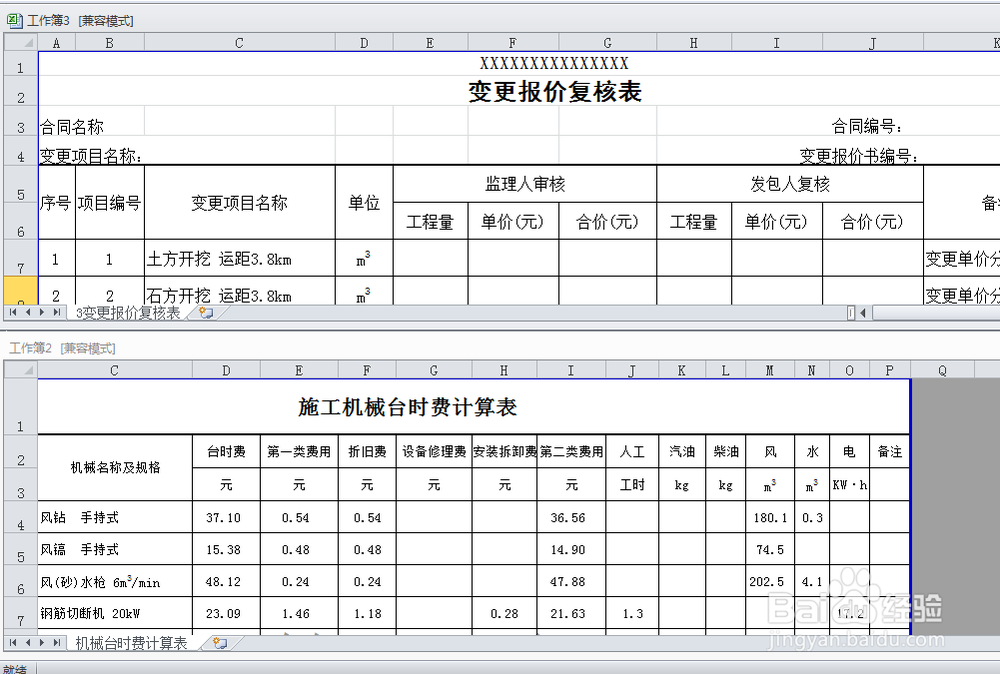Click the Excel workbook icon beside 工作簿2 title

[x=8, y=347]
